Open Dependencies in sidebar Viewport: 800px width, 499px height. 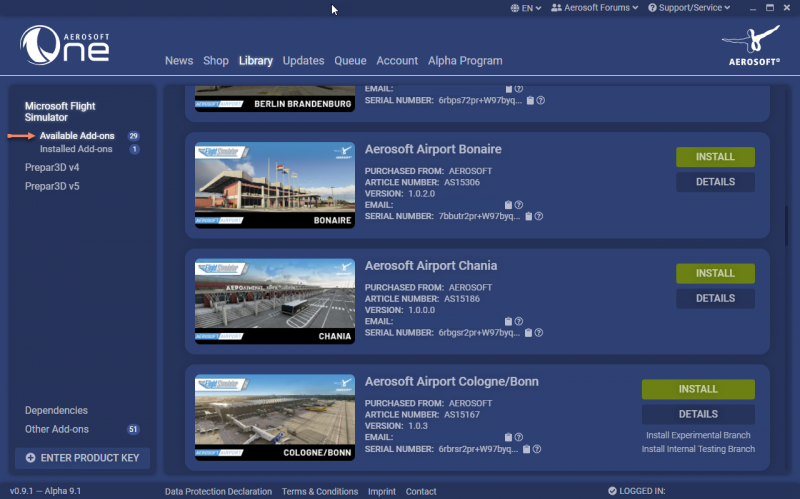pyautogui.click(x=56, y=410)
